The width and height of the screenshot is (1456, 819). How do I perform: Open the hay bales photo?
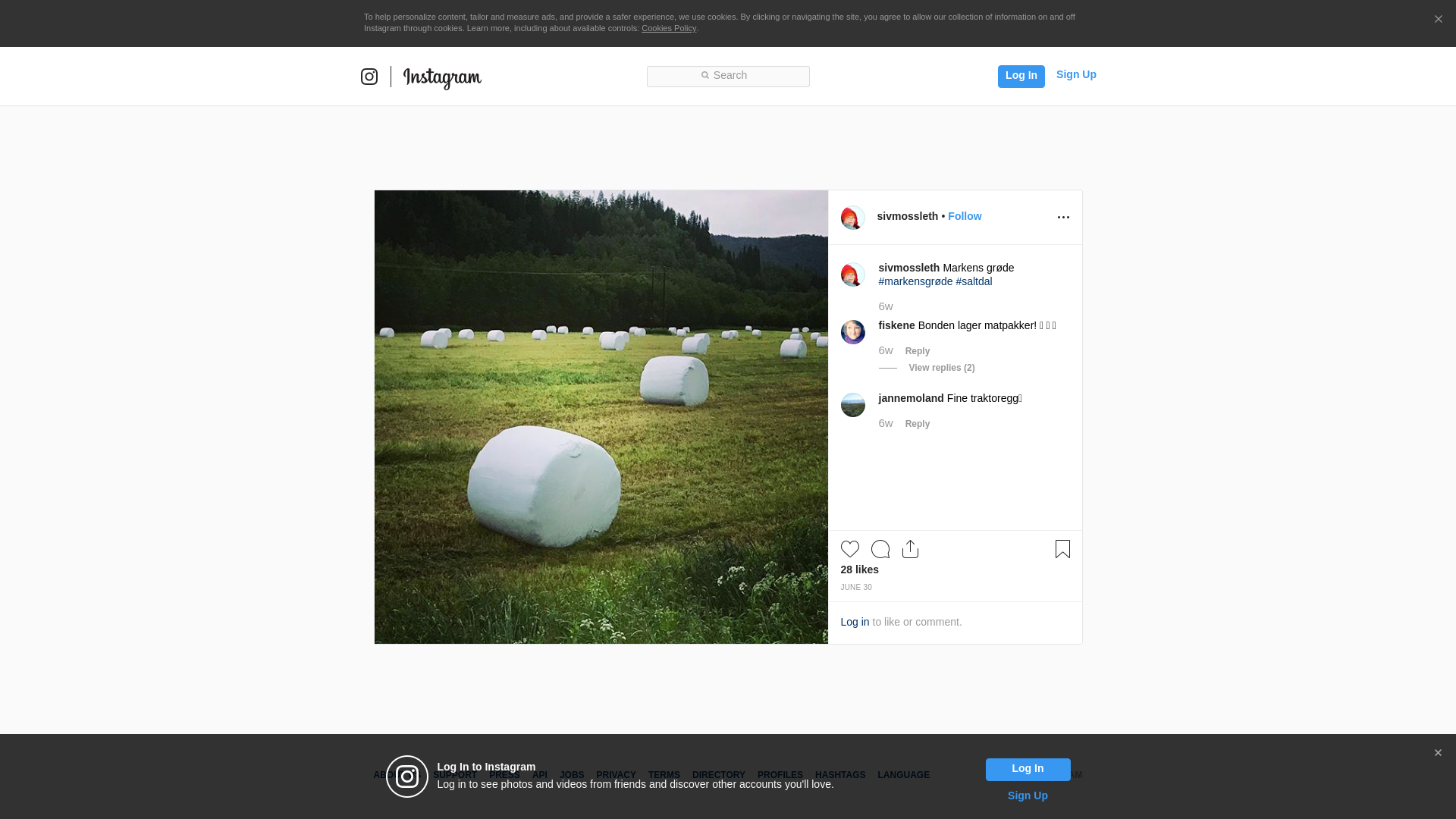[601, 417]
